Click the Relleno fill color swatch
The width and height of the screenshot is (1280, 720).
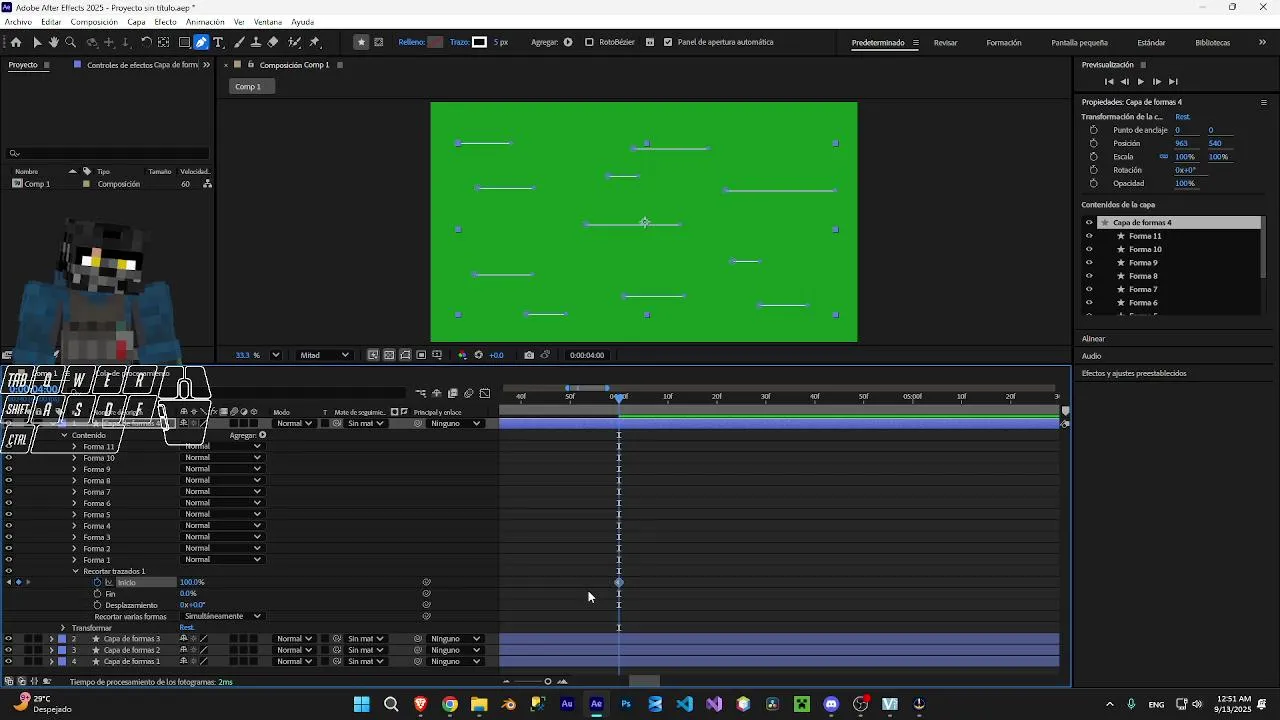click(436, 42)
